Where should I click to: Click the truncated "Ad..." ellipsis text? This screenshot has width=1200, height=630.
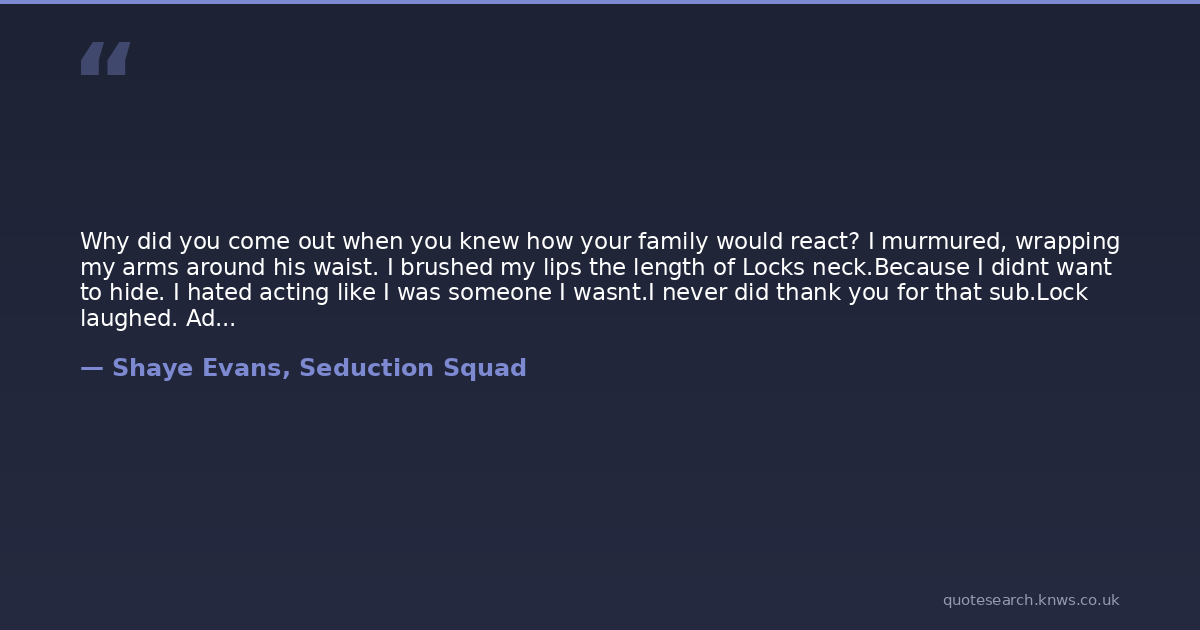210,319
